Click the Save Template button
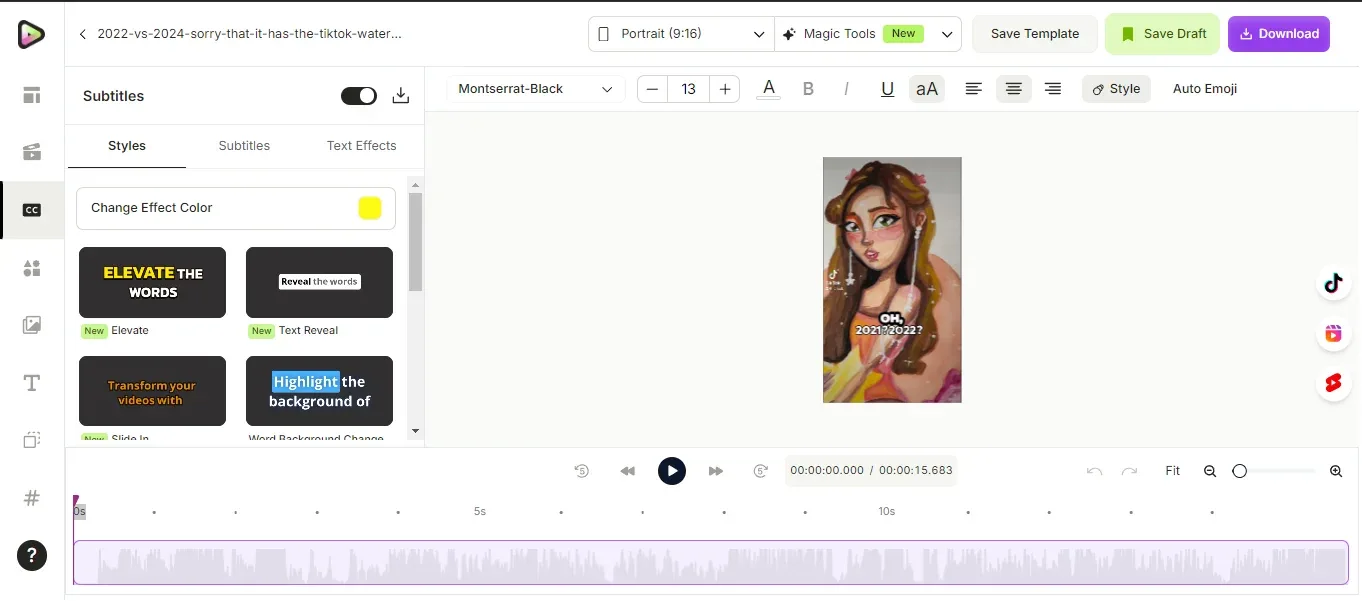1362x603 pixels. tap(1035, 34)
